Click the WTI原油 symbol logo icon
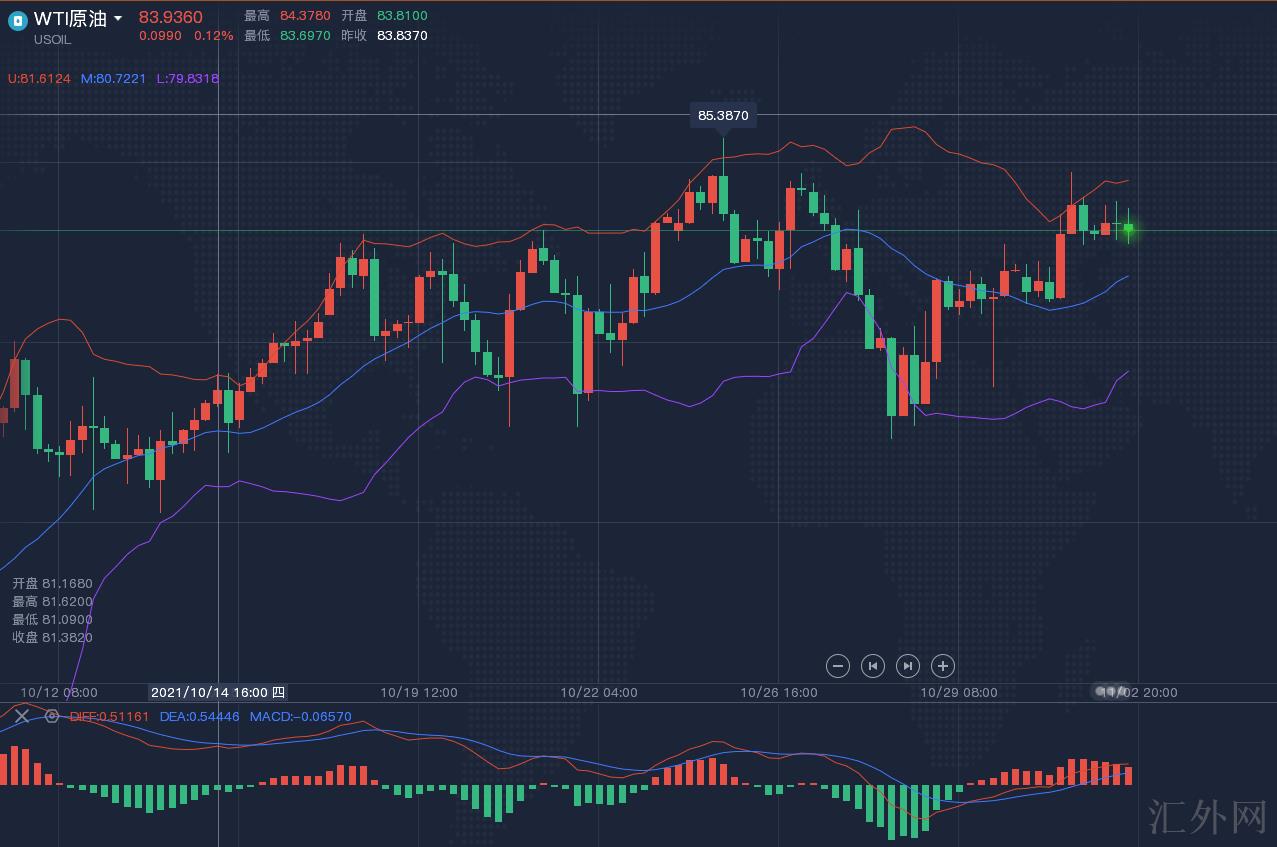The width and height of the screenshot is (1277, 847). click(x=17, y=20)
